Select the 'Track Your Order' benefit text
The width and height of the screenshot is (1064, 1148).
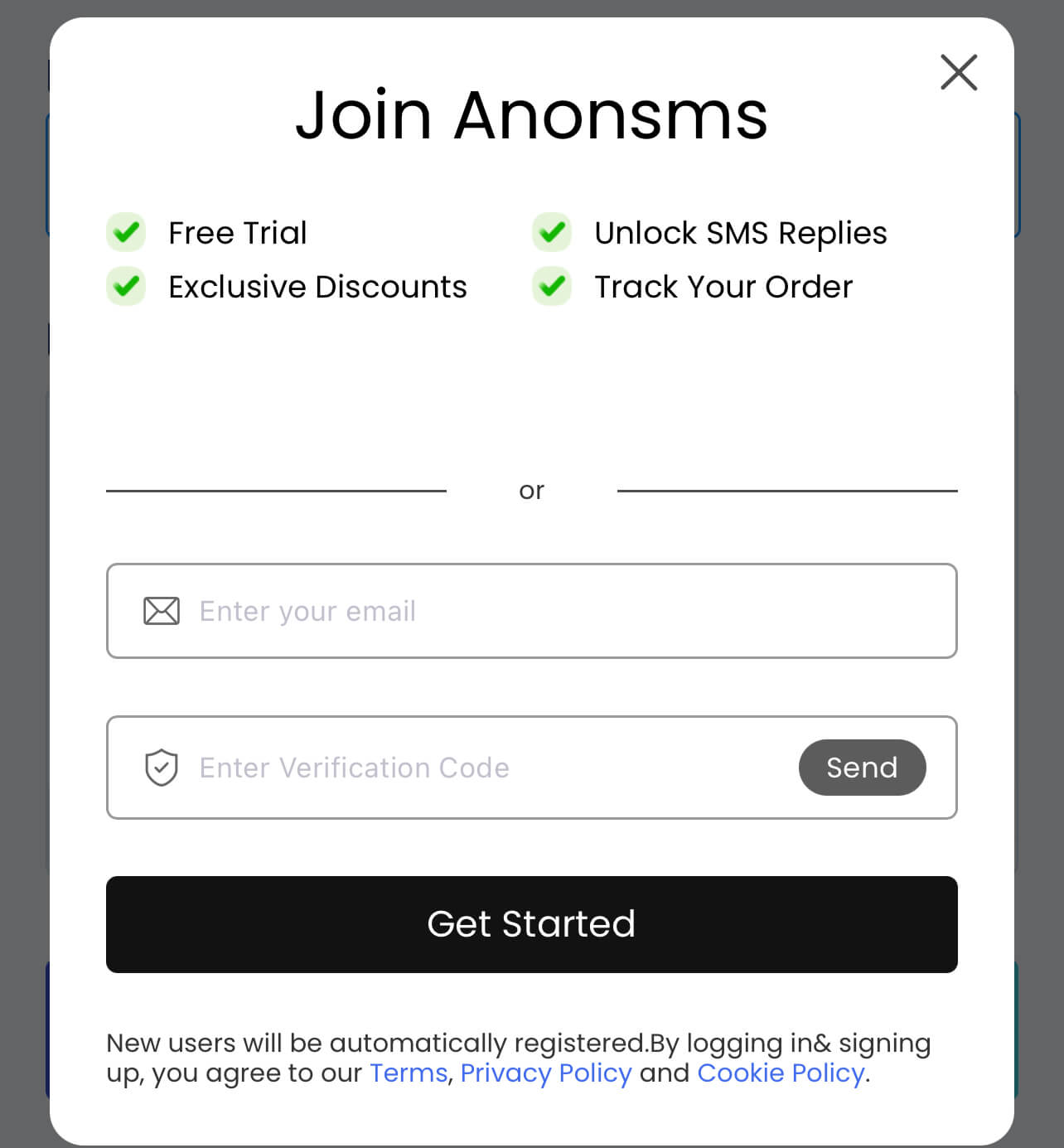tap(723, 286)
